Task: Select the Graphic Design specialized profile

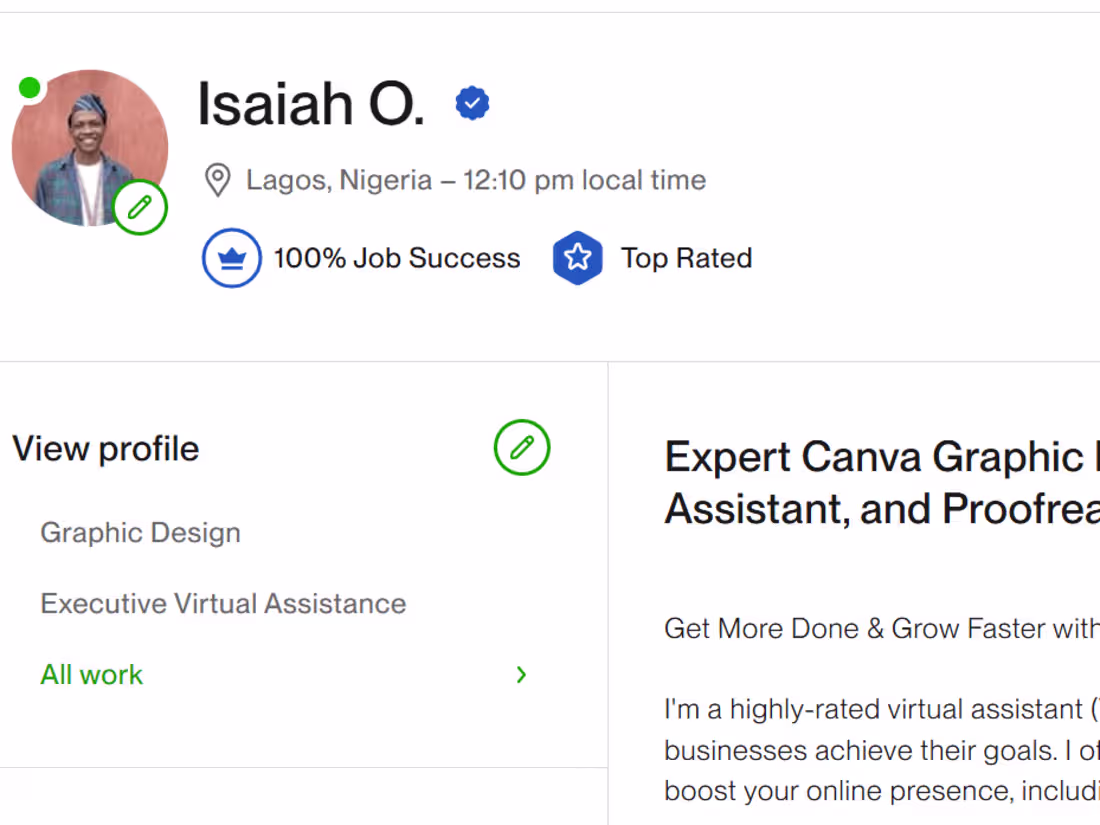Action: [x=140, y=532]
